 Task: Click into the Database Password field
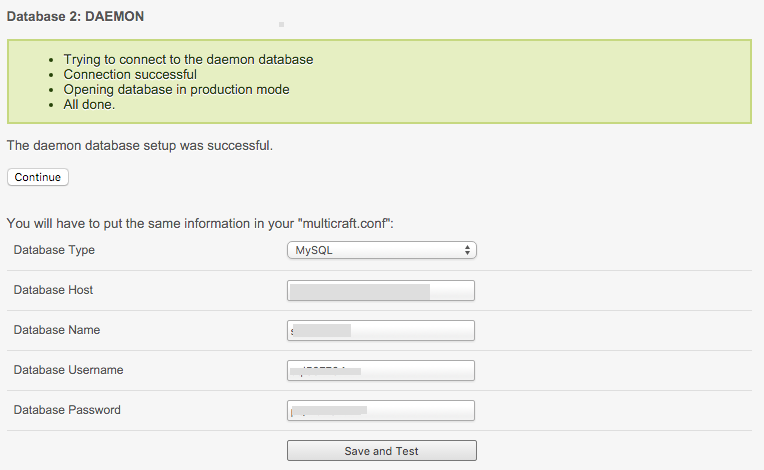point(380,411)
